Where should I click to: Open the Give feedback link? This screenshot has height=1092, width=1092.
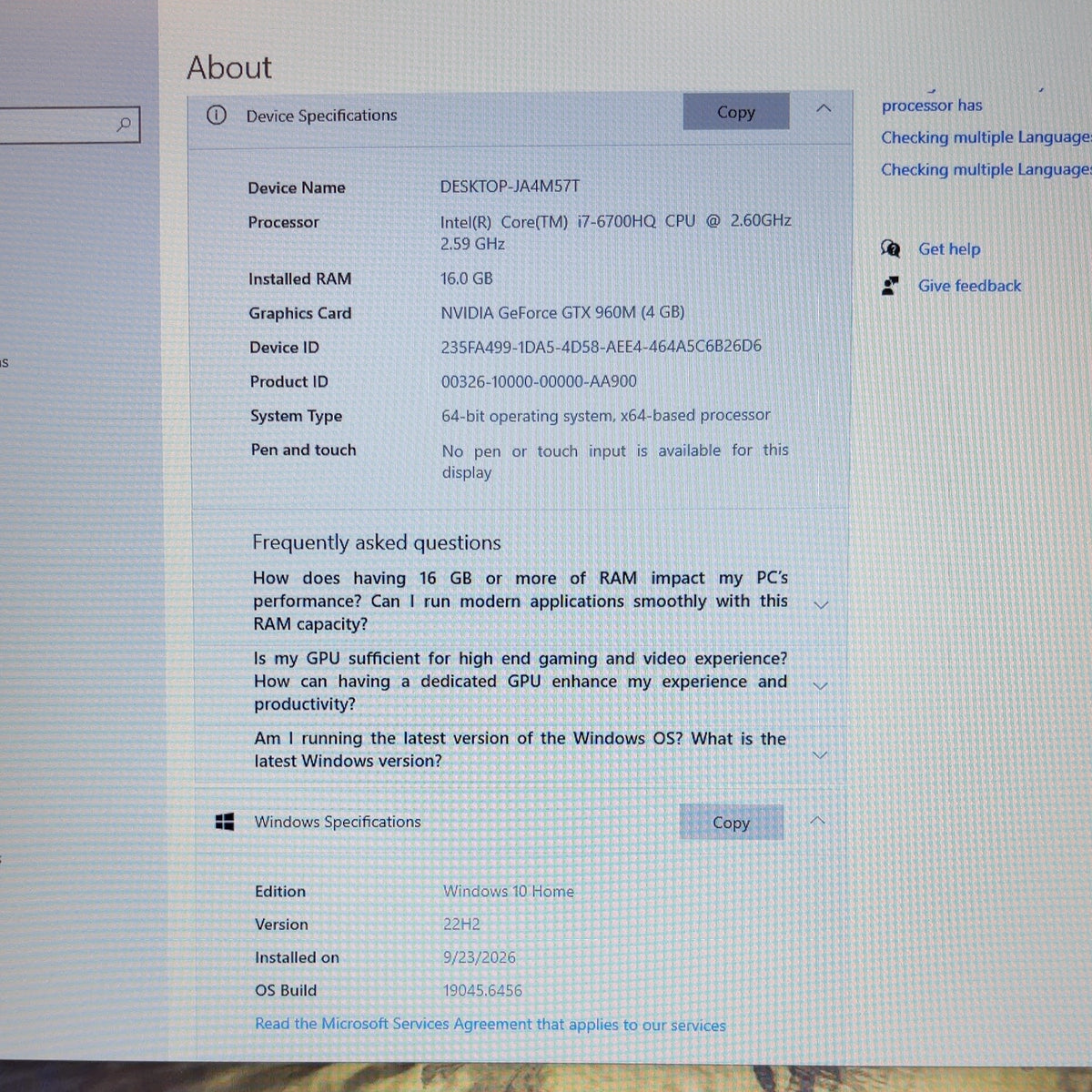point(969,286)
